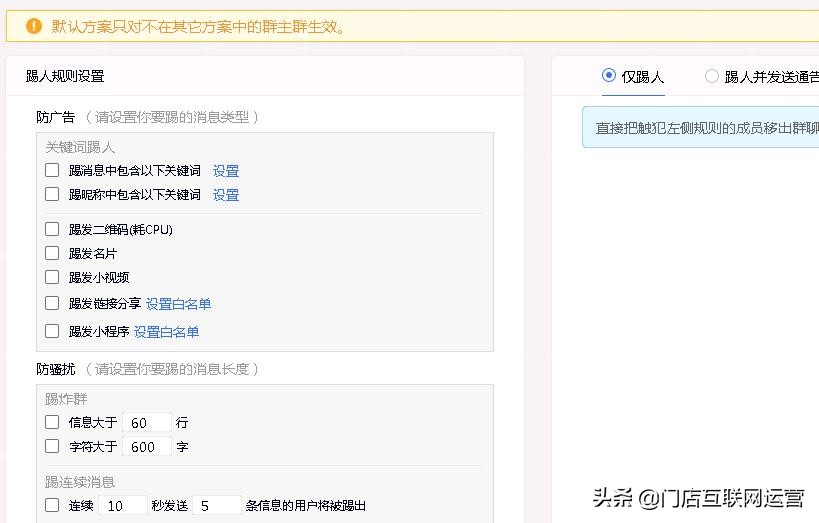Click the orange warning icon in notice bar

coord(33,26)
